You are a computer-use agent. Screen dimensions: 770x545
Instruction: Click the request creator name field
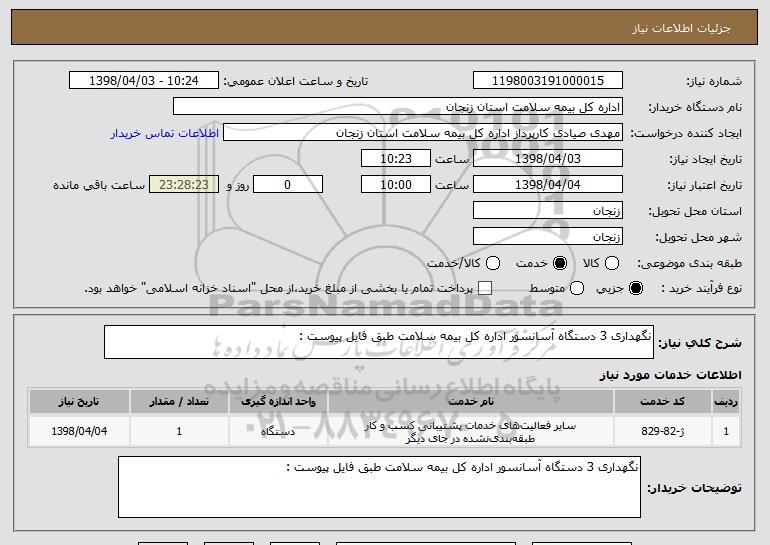[423, 133]
